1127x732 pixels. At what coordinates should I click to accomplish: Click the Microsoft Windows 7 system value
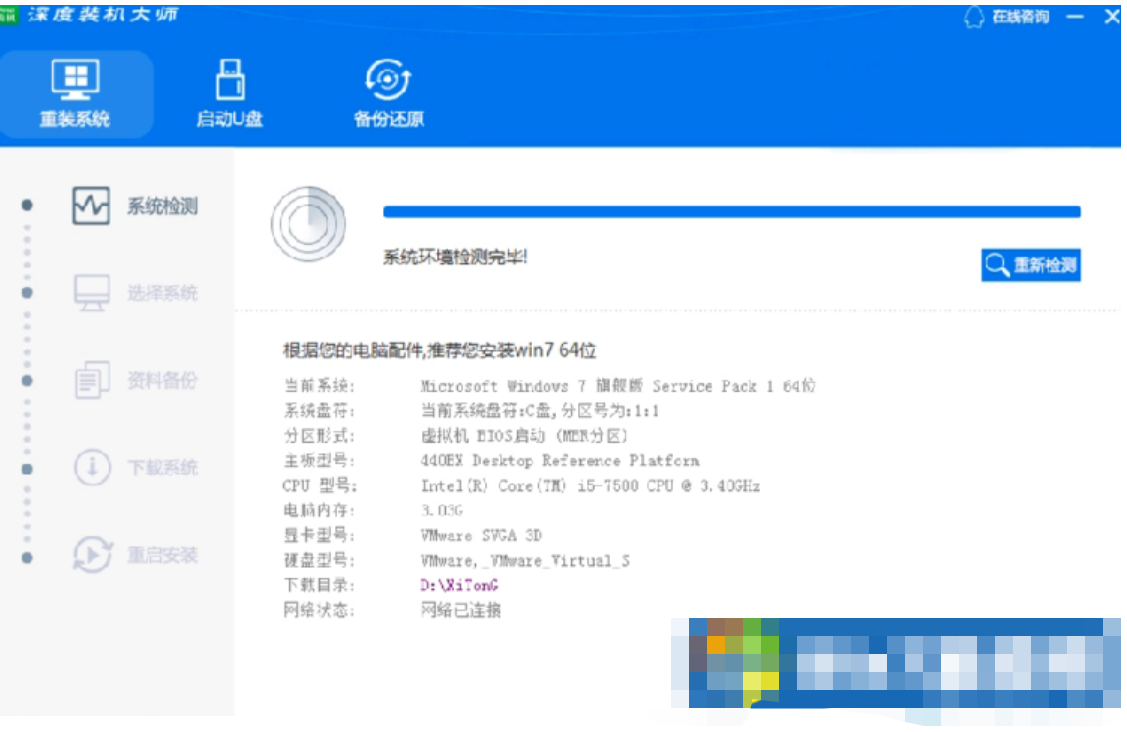[617, 386]
